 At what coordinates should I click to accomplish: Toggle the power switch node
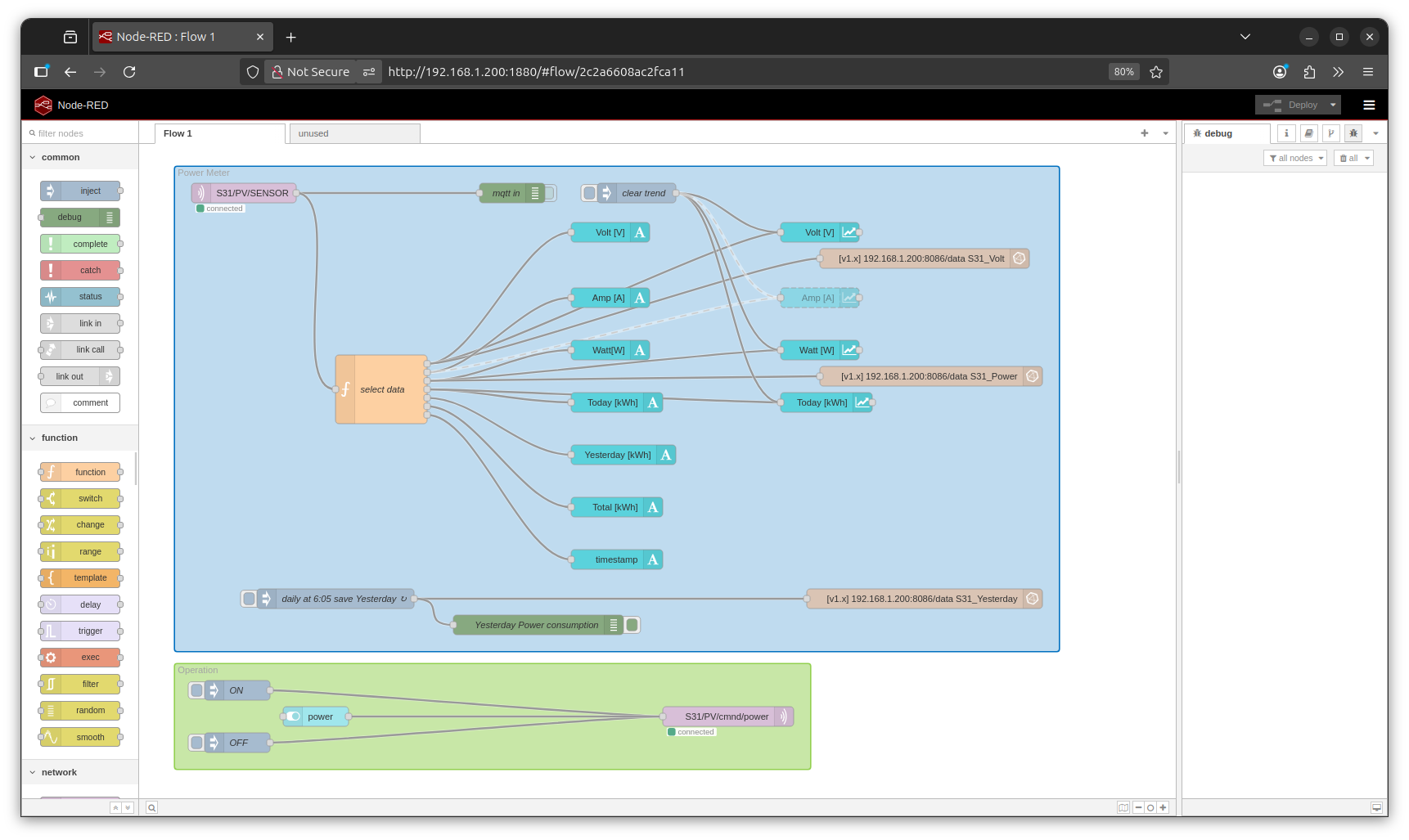coord(293,716)
